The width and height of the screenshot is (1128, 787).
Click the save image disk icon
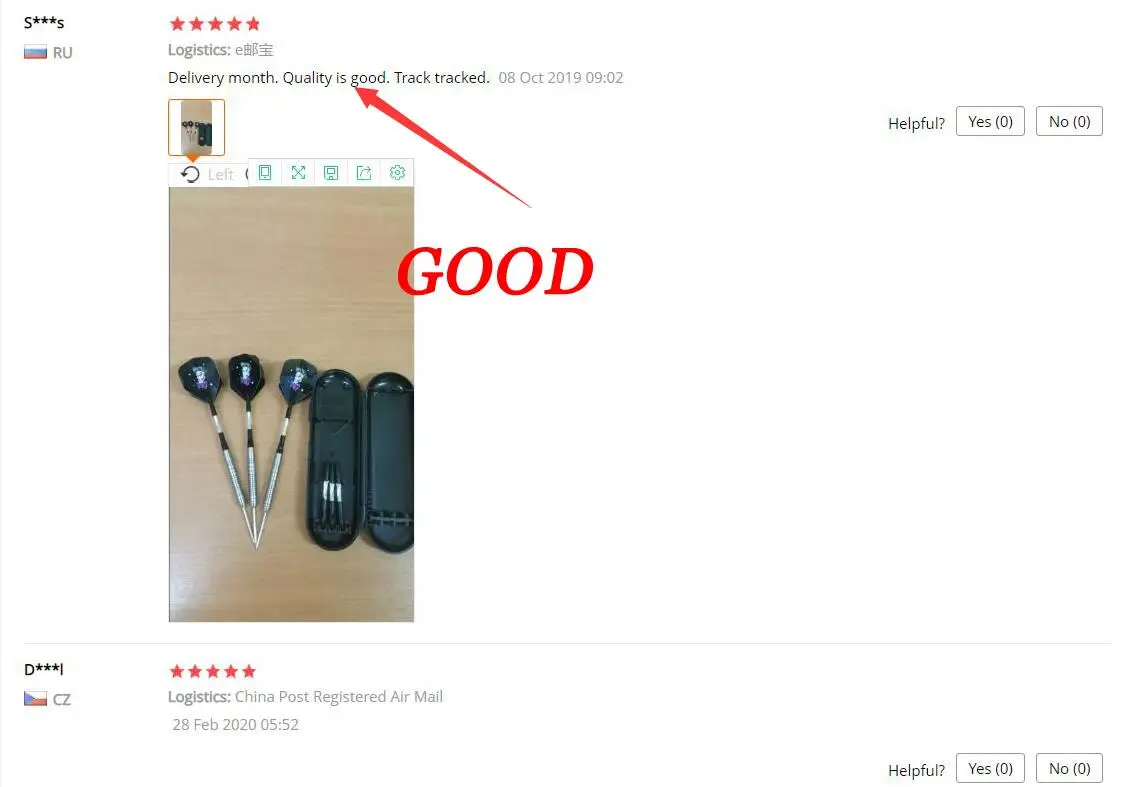[x=331, y=173]
